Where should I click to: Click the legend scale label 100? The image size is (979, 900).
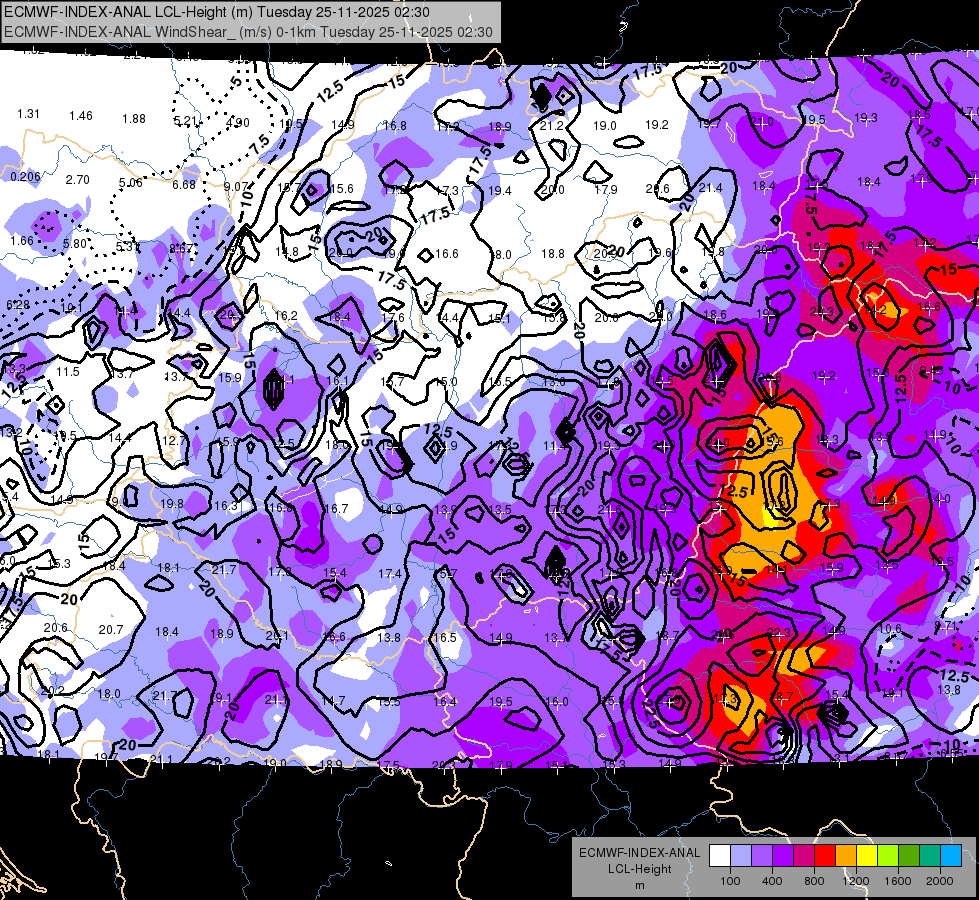coord(730,881)
